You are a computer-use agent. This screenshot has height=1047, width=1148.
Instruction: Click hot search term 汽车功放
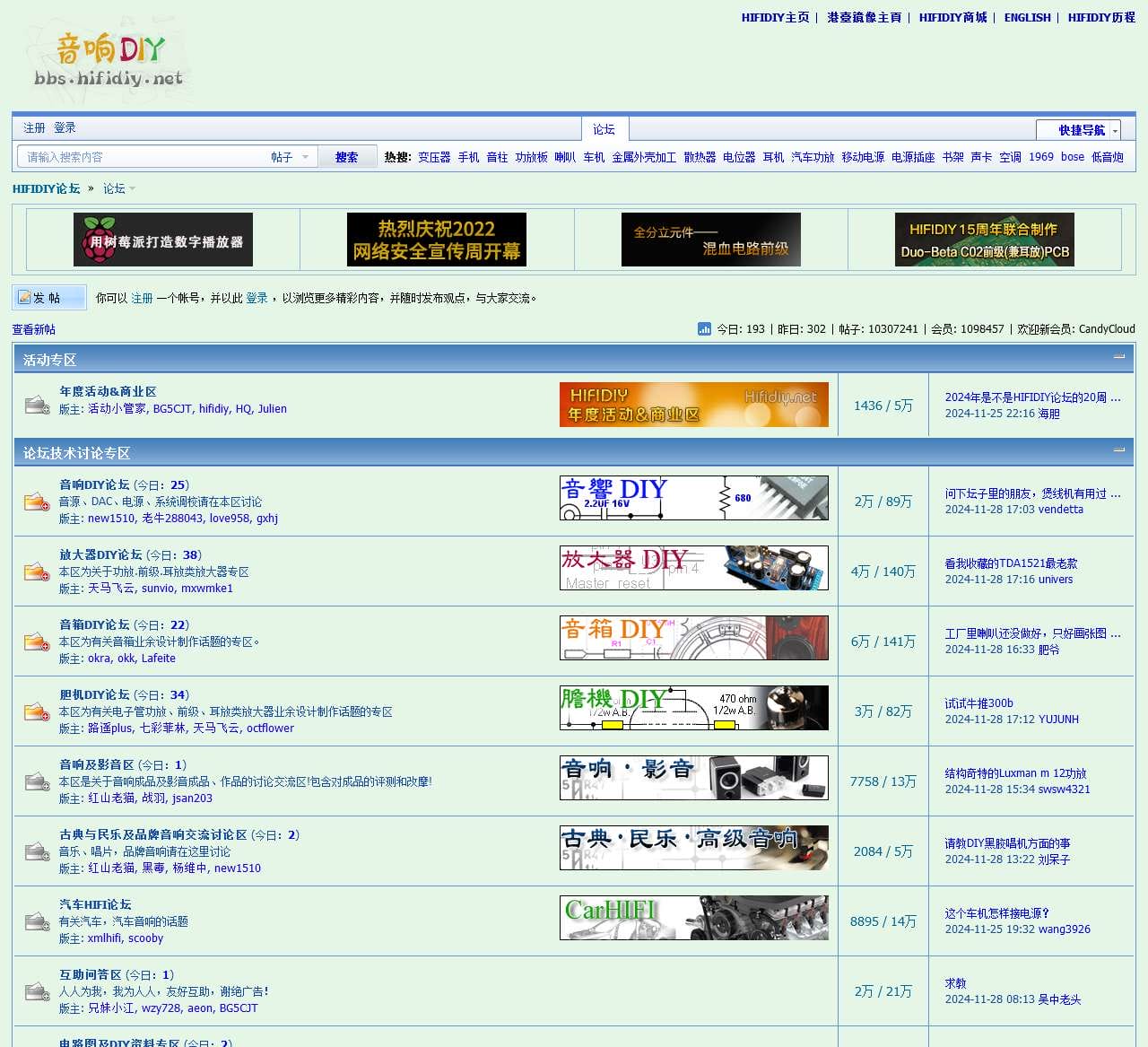813,157
